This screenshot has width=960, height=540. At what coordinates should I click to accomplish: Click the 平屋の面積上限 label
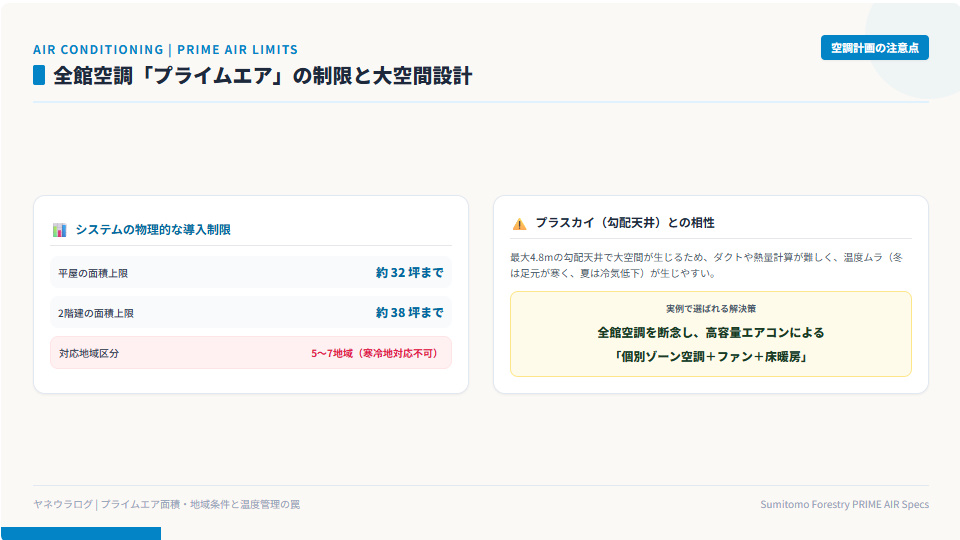click(x=93, y=273)
